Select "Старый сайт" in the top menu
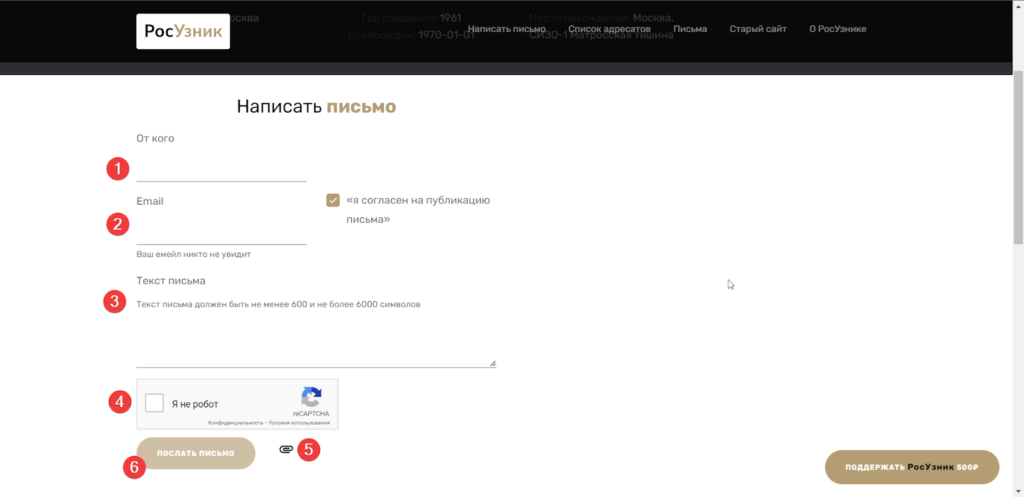1024x497 pixels. coord(757,29)
